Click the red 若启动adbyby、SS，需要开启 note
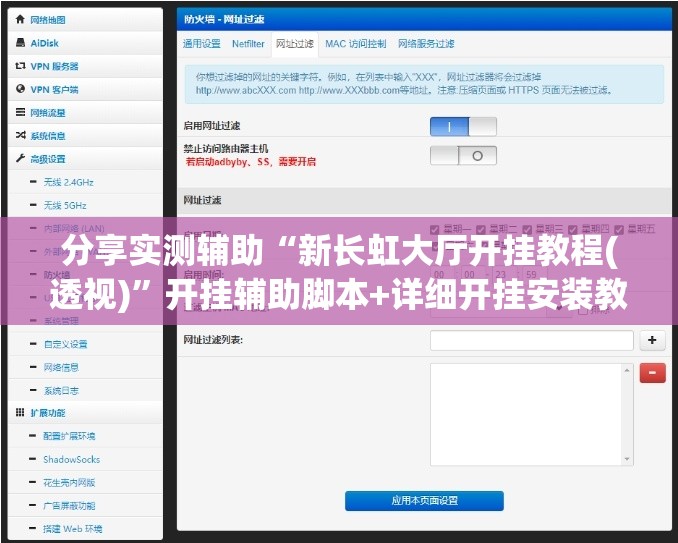The height and width of the screenshot is (543, 678). (251, 162)
